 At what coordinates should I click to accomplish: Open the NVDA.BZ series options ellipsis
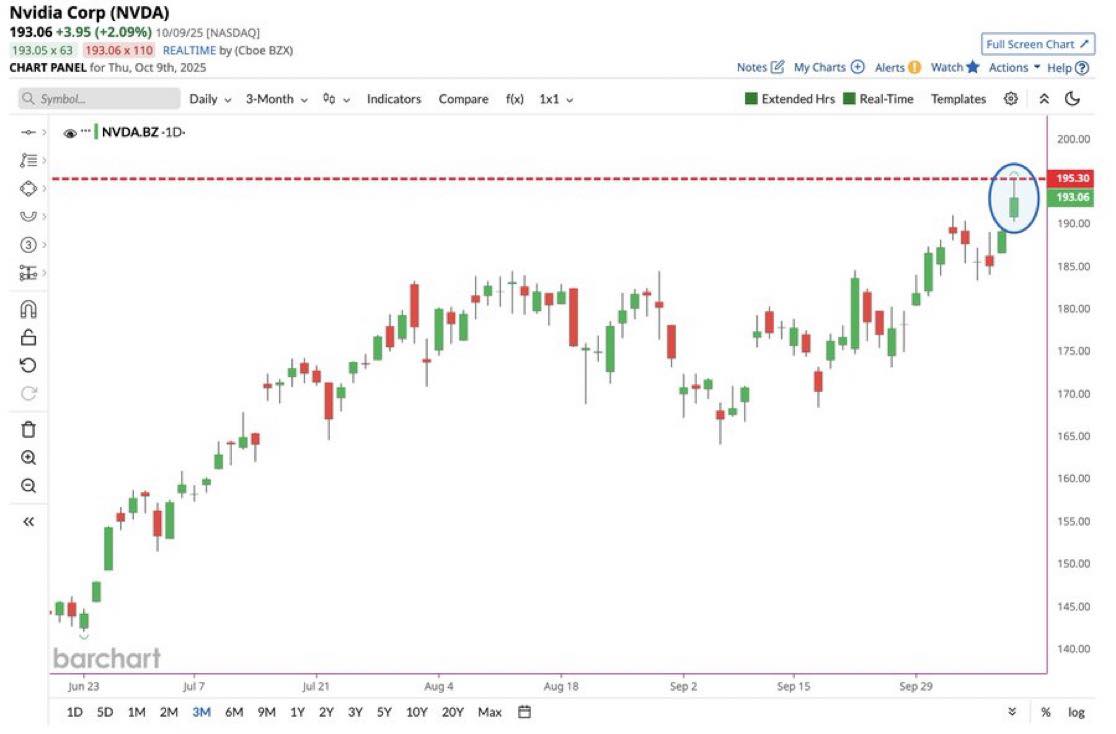[x=86, y=131]
